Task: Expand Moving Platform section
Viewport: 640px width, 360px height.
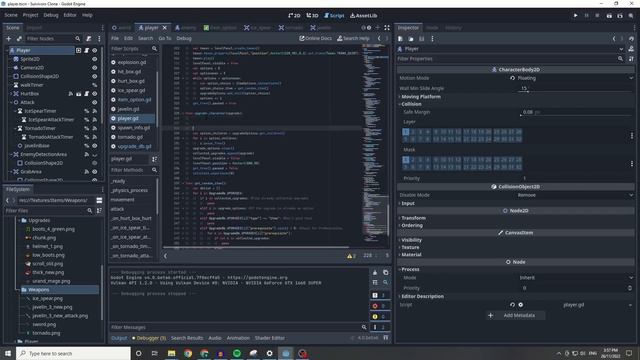Action: [x=420, y=97]
